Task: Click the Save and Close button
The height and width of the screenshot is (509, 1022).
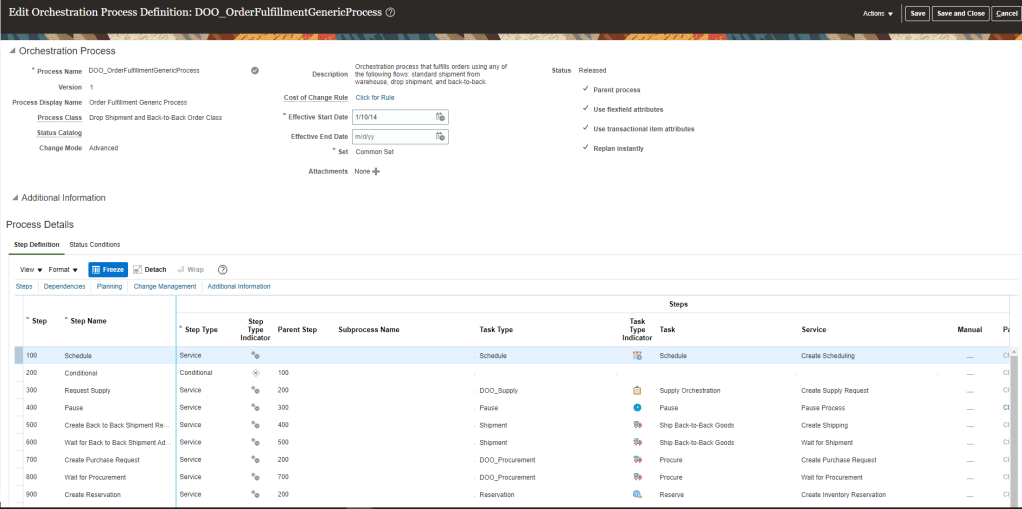Action: 960,13
